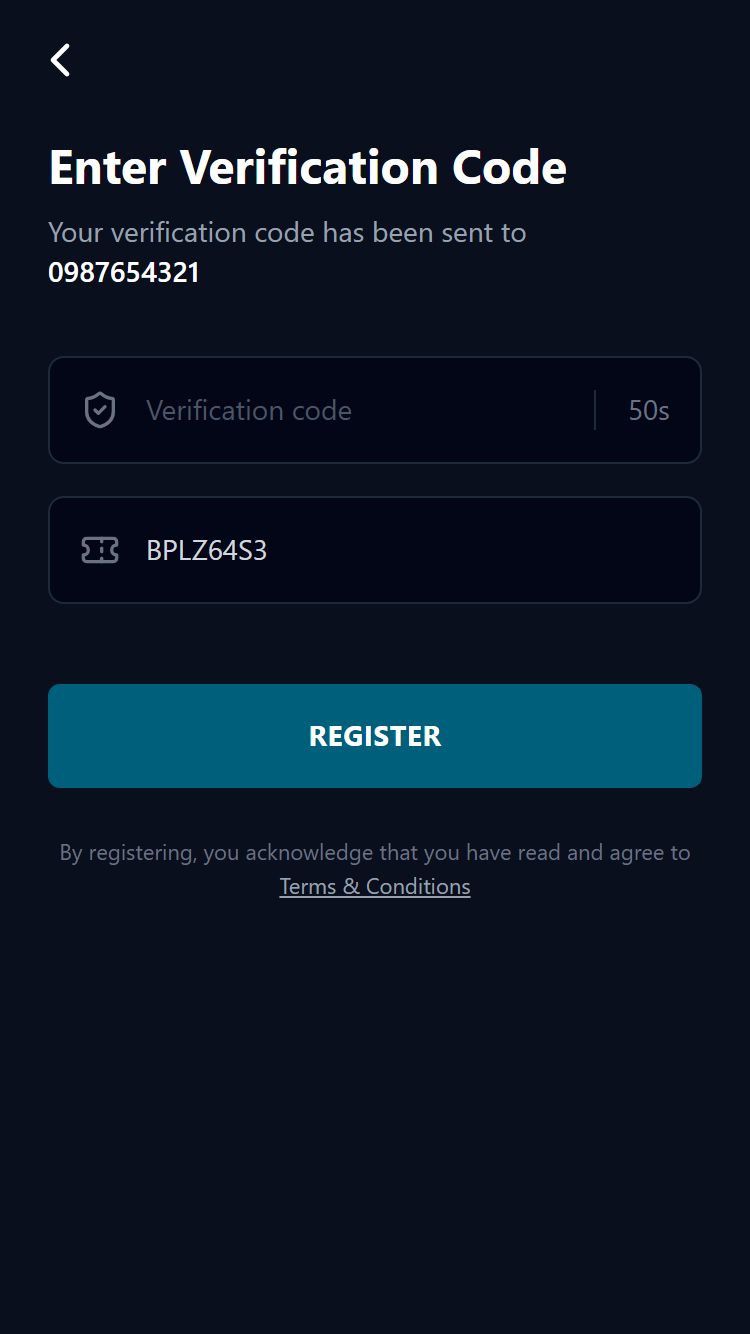Click inside the Verification code placeholder text
The image size is (750, 1334).
[249, 410]
